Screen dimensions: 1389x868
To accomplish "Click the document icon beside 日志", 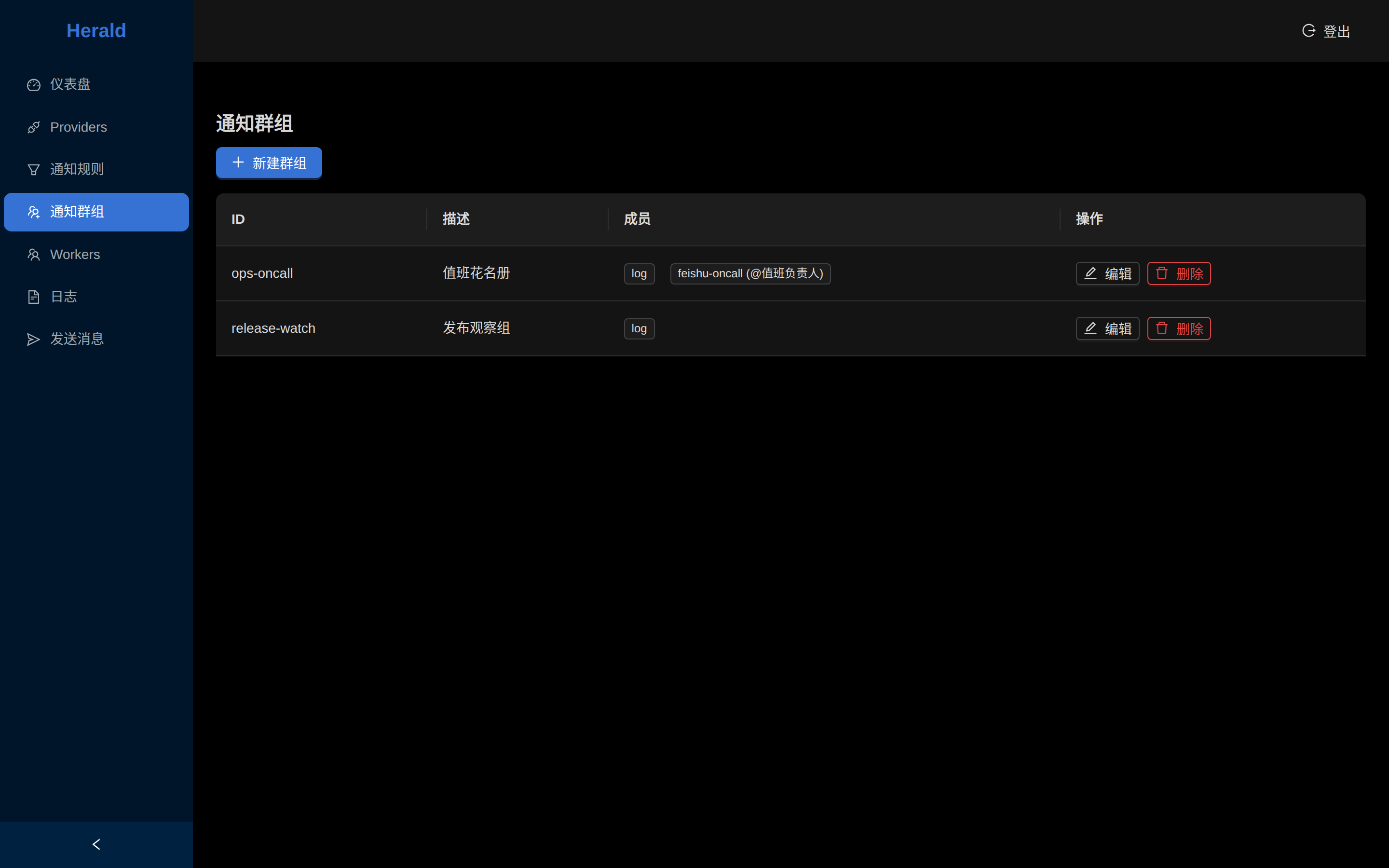I will pos(34,297).
